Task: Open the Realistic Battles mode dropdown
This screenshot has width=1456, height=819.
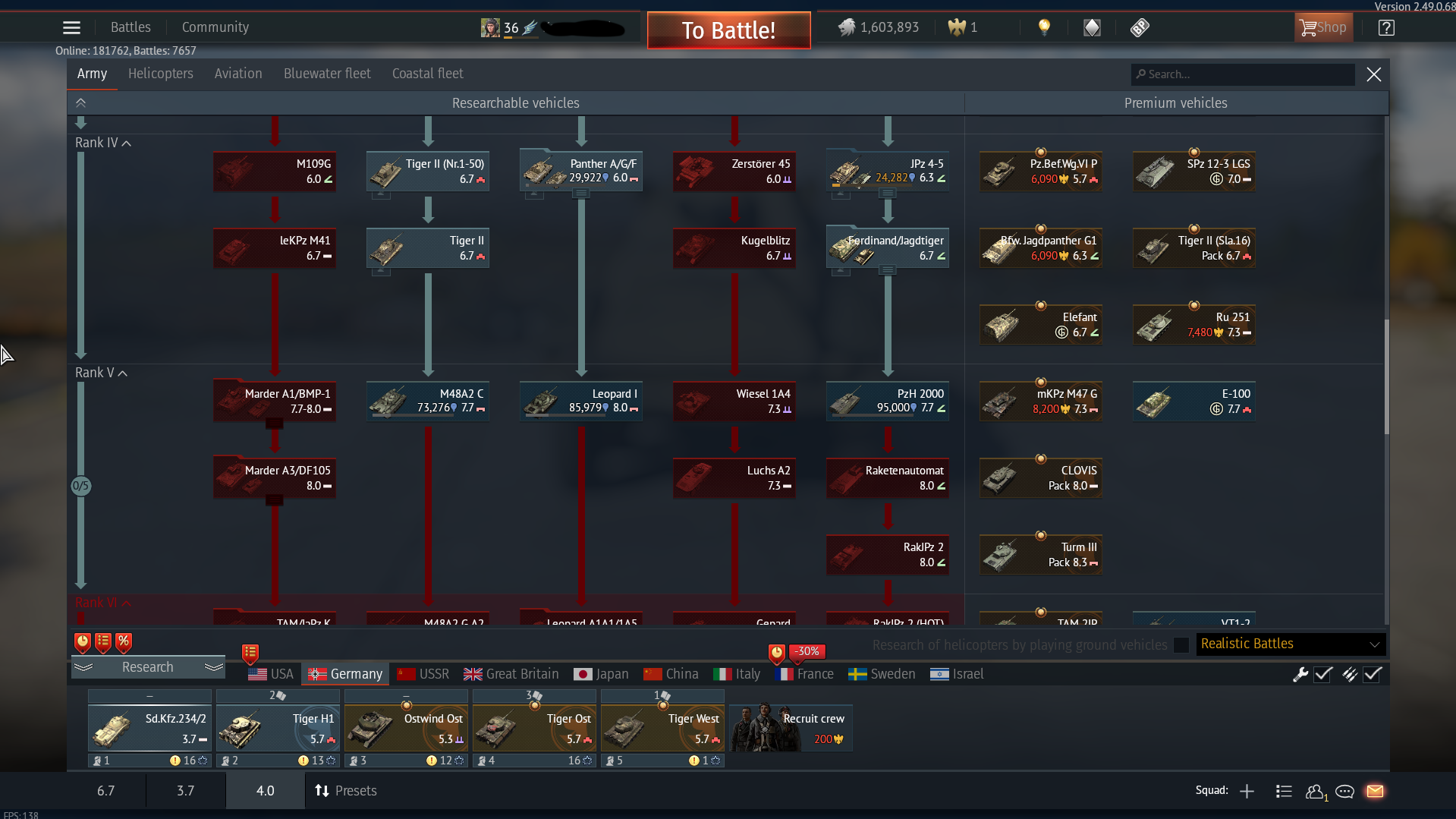Action: coord(1290,644)
